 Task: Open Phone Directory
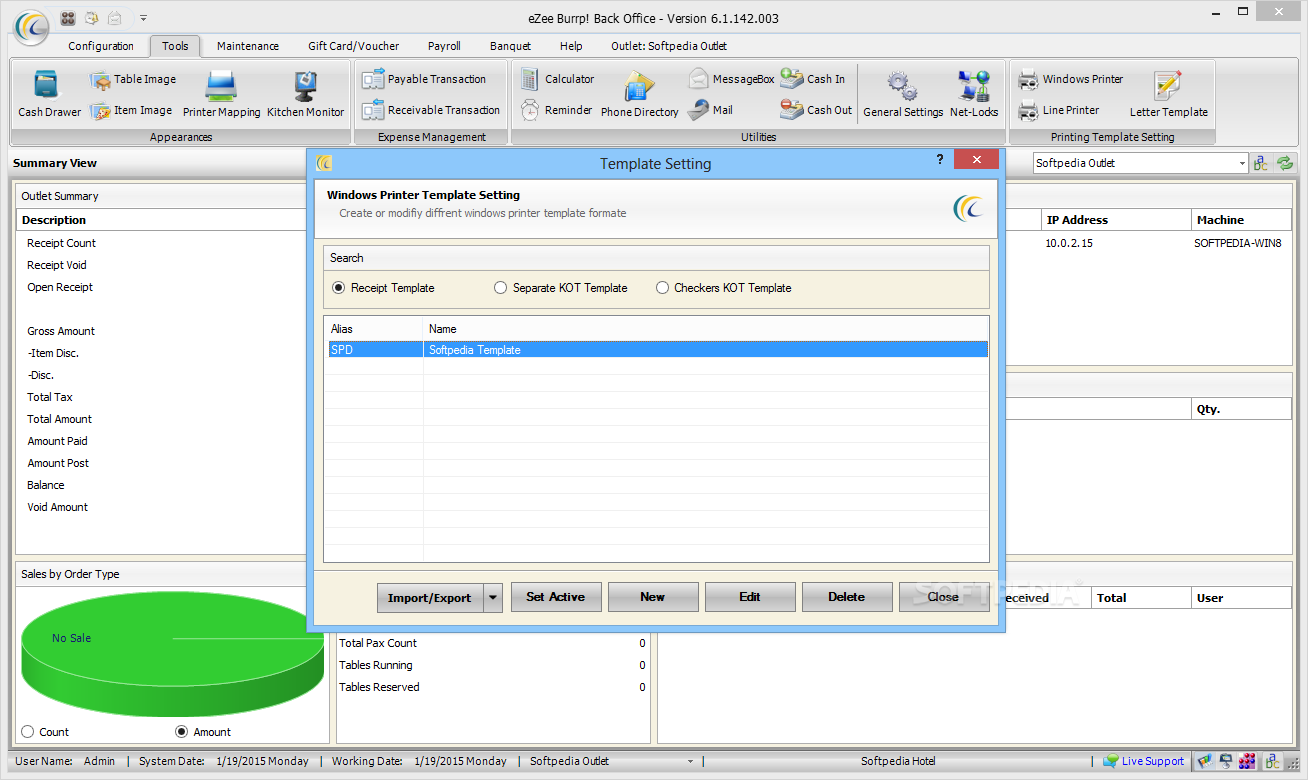639,95
